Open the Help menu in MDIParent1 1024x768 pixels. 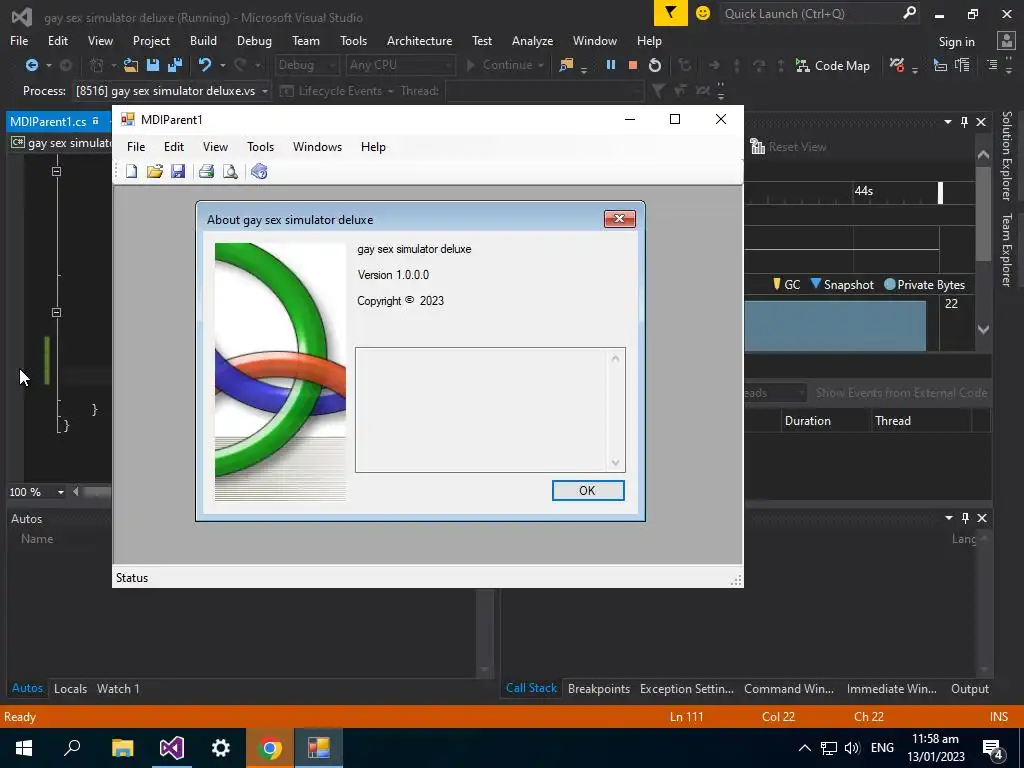(373, 147)
